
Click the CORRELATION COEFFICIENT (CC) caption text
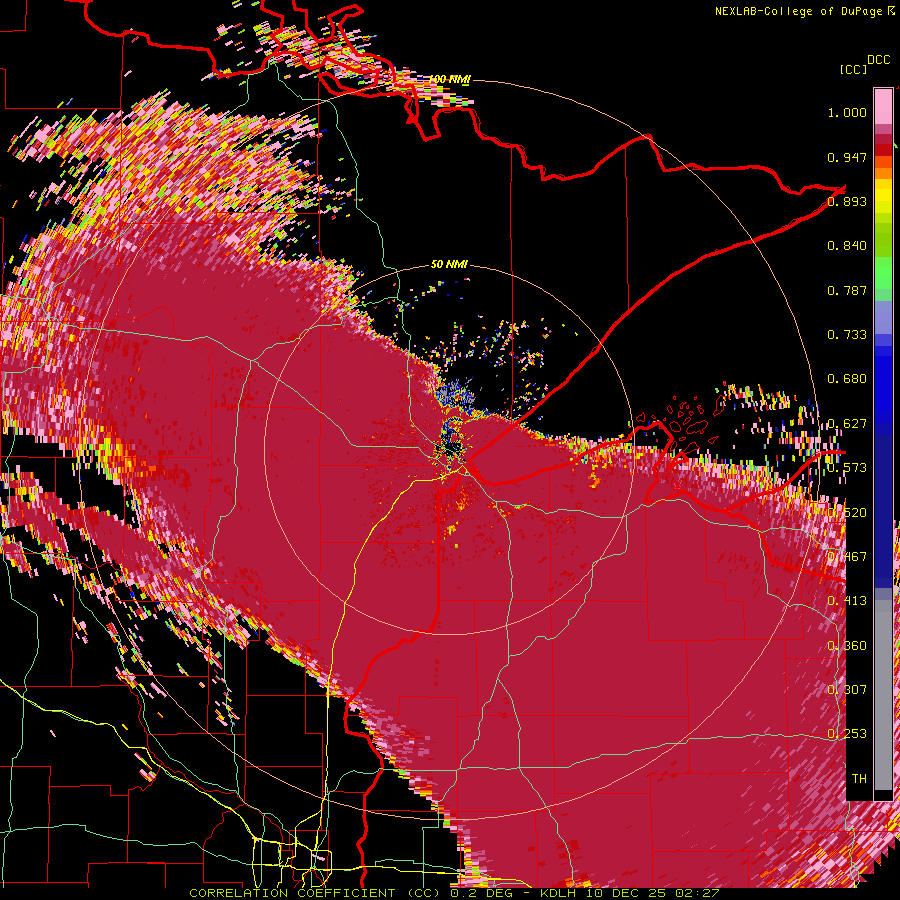[315, 893]
